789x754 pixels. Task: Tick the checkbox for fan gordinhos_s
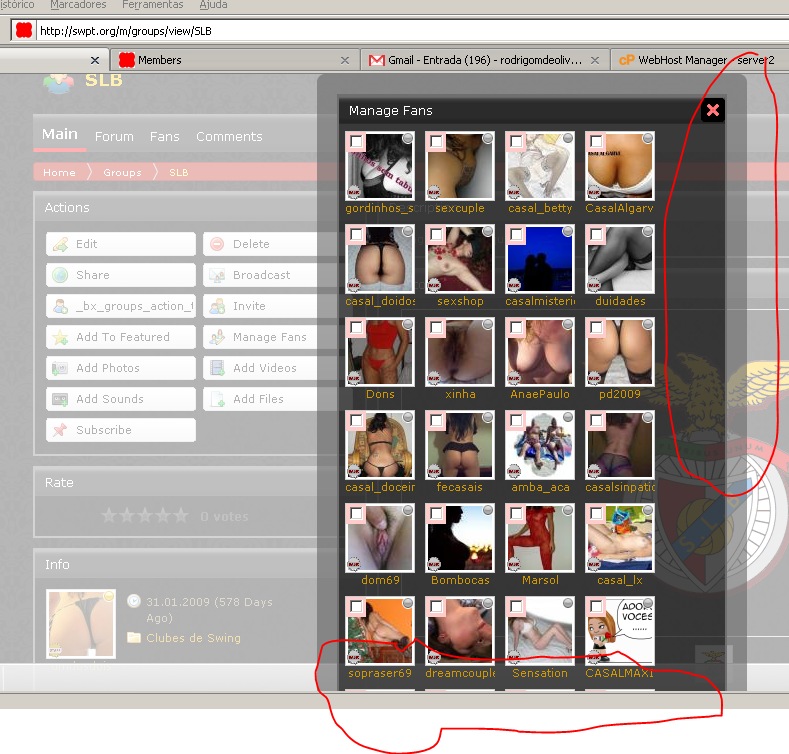click(356, 141)
